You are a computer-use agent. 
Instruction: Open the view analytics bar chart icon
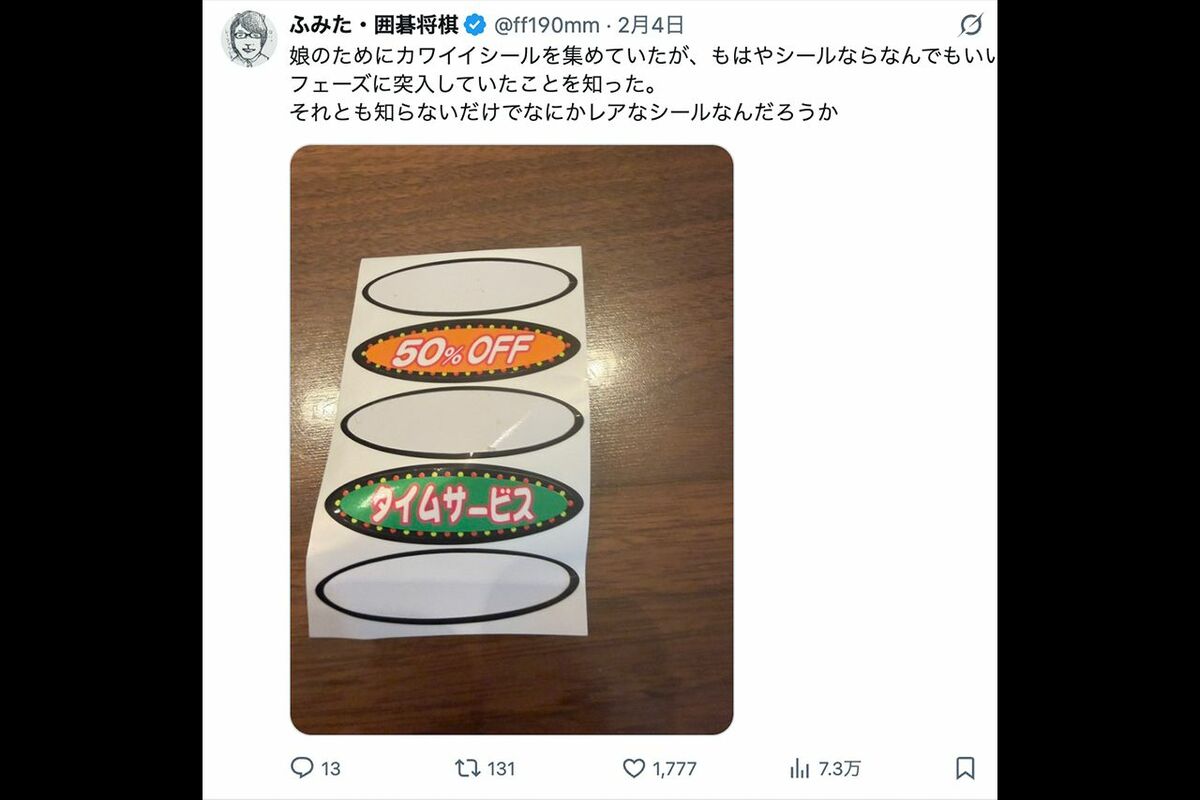(x=800, y=768)
